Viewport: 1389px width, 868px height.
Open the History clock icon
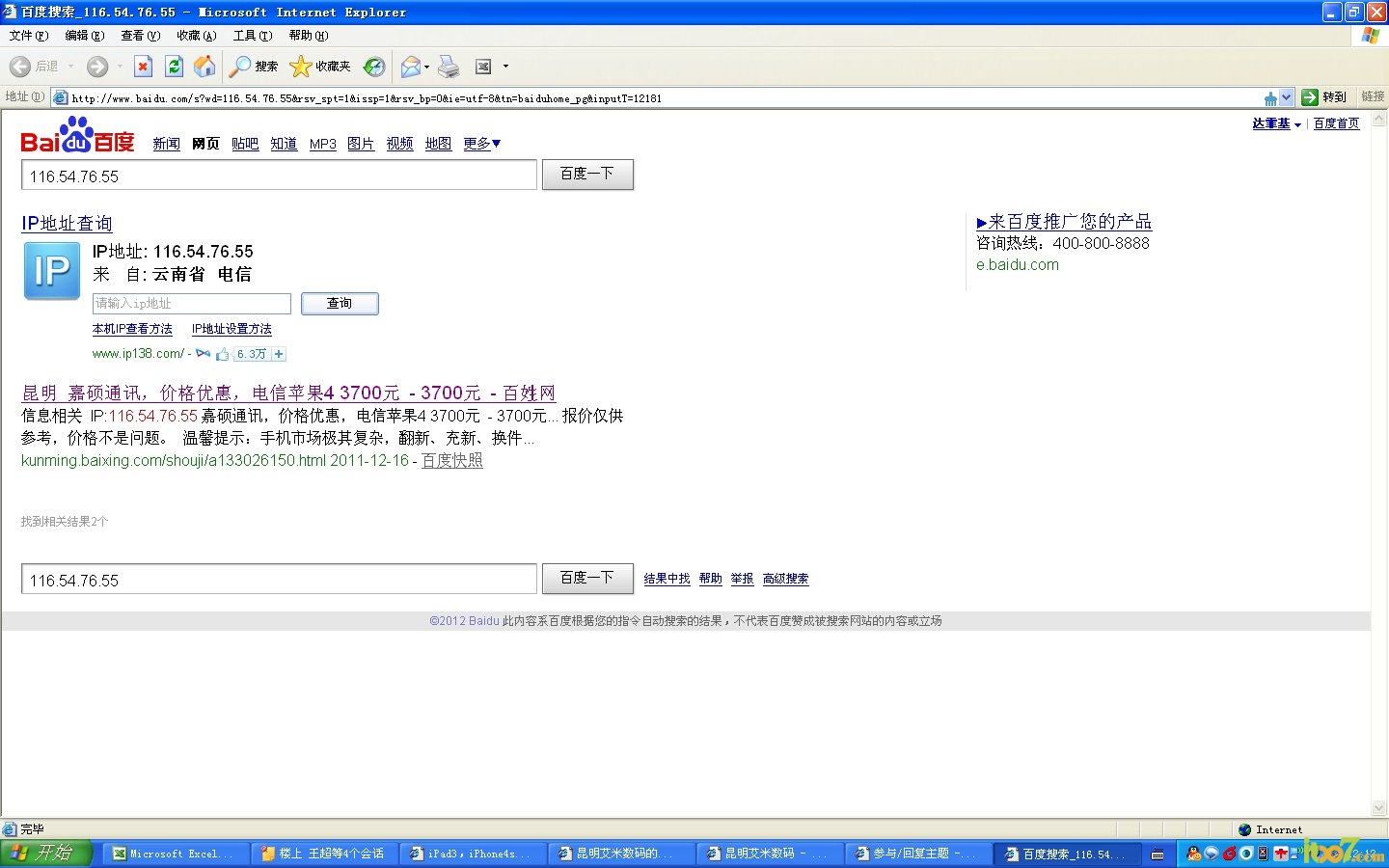point(374,67)
